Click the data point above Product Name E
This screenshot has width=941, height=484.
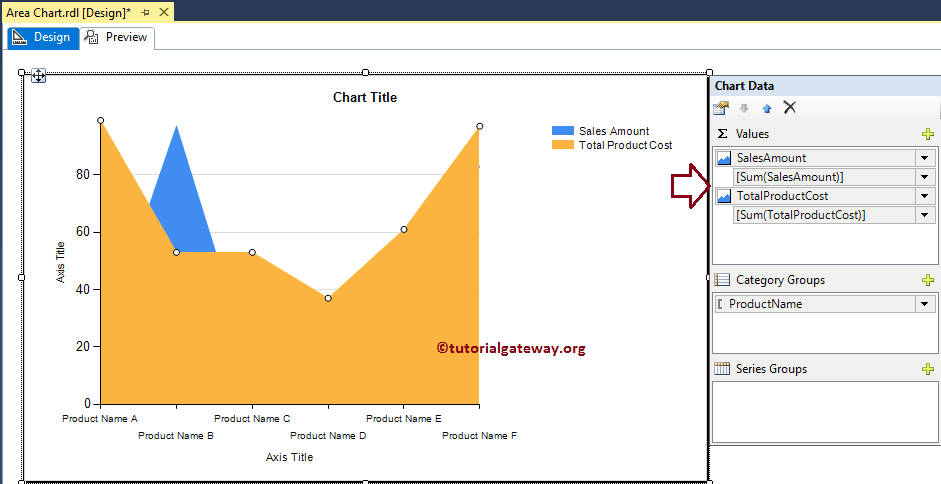[x=404, y=229]
